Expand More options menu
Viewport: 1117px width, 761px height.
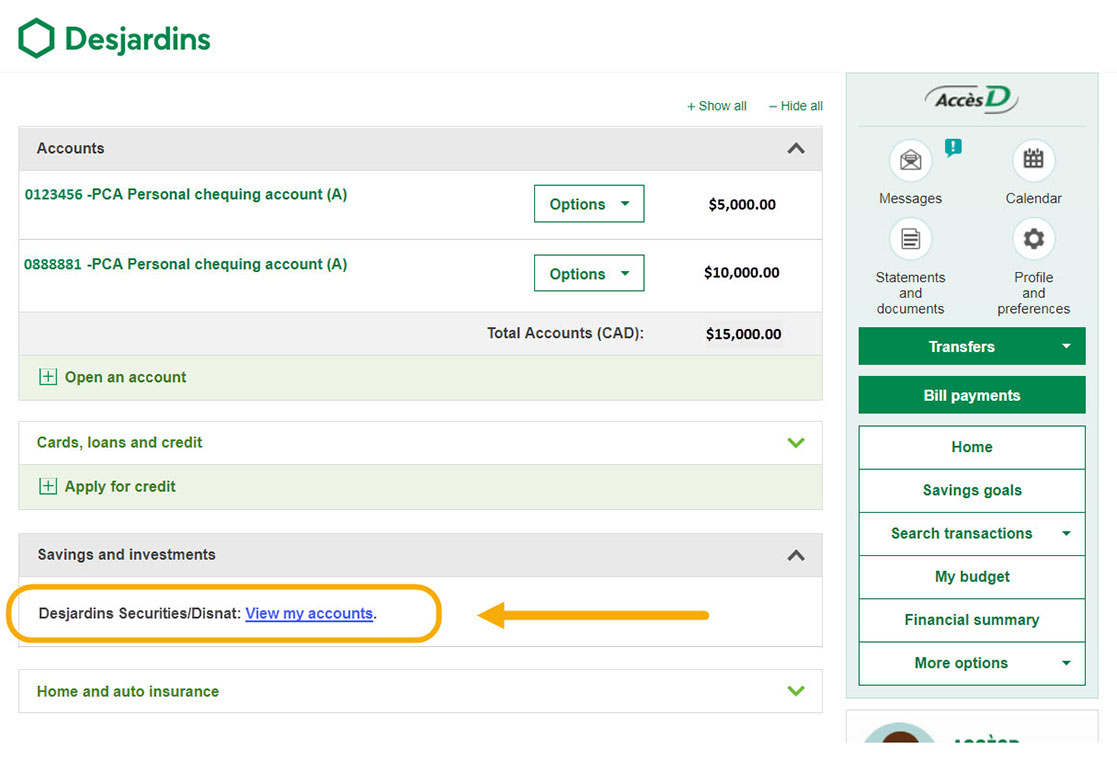(972, 663)
